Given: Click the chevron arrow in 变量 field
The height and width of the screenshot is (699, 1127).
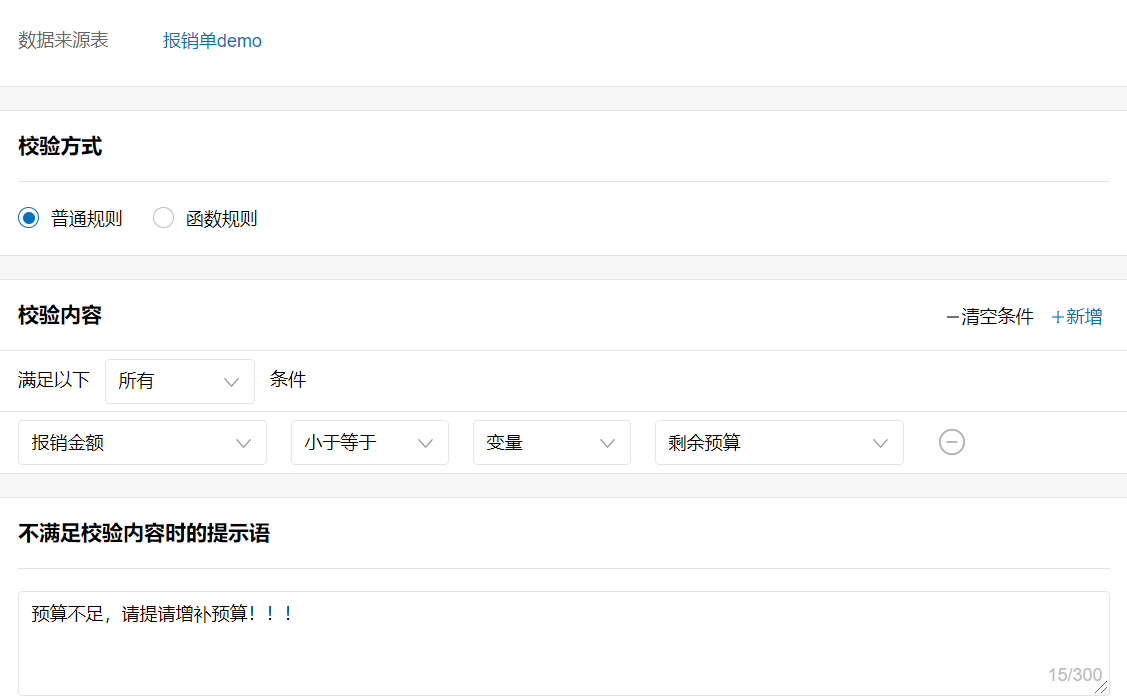Looking at the screenshot, I should pyautogui.click(x=607, y=443).
